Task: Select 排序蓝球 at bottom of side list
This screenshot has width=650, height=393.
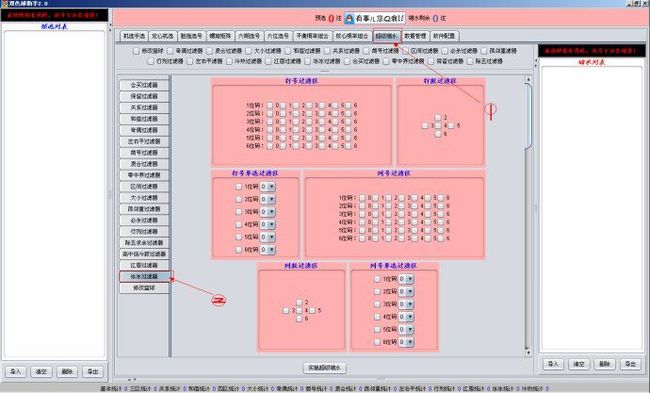Action: coord(144,288)
